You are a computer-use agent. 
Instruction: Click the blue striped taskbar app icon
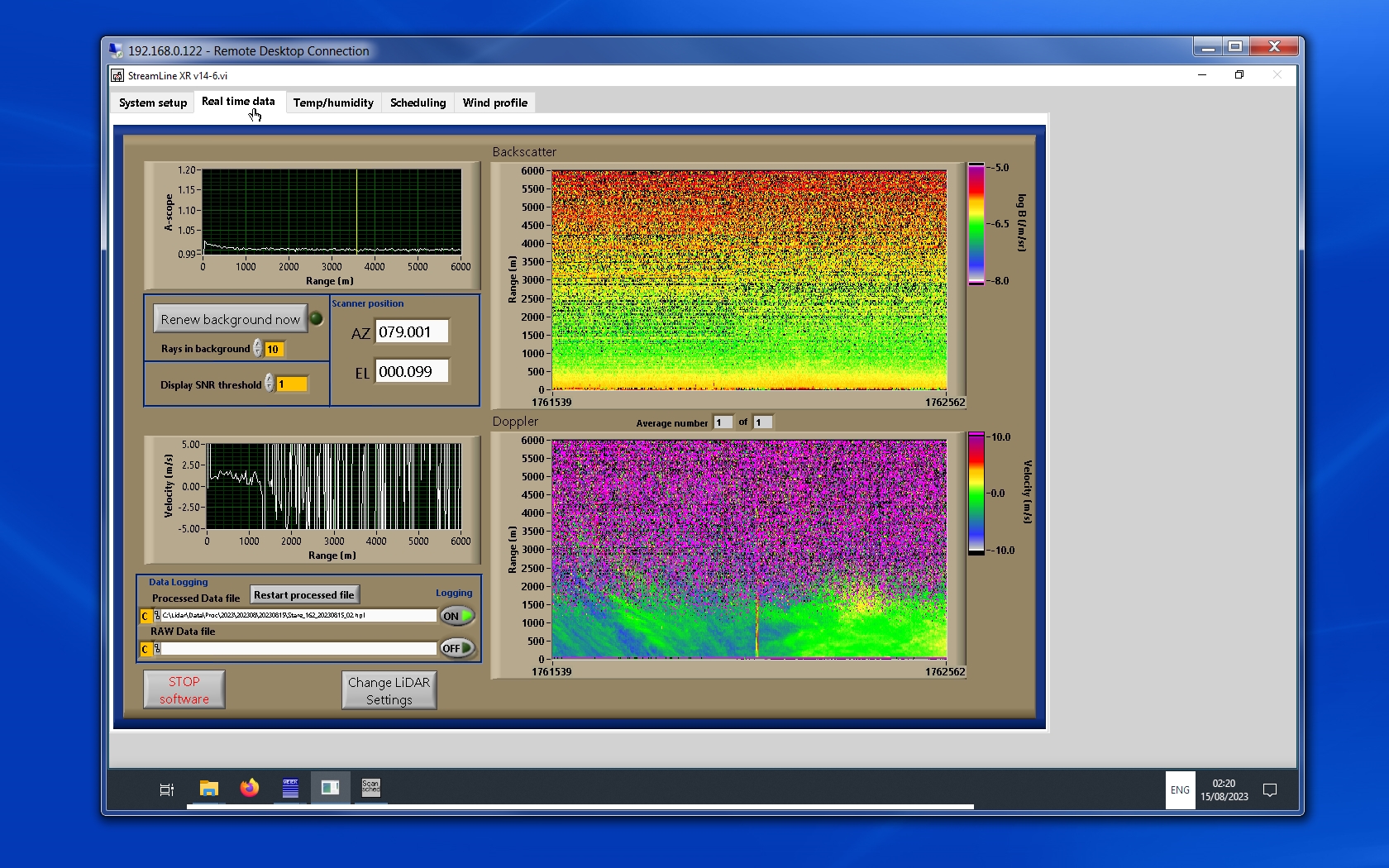[290, 788]
